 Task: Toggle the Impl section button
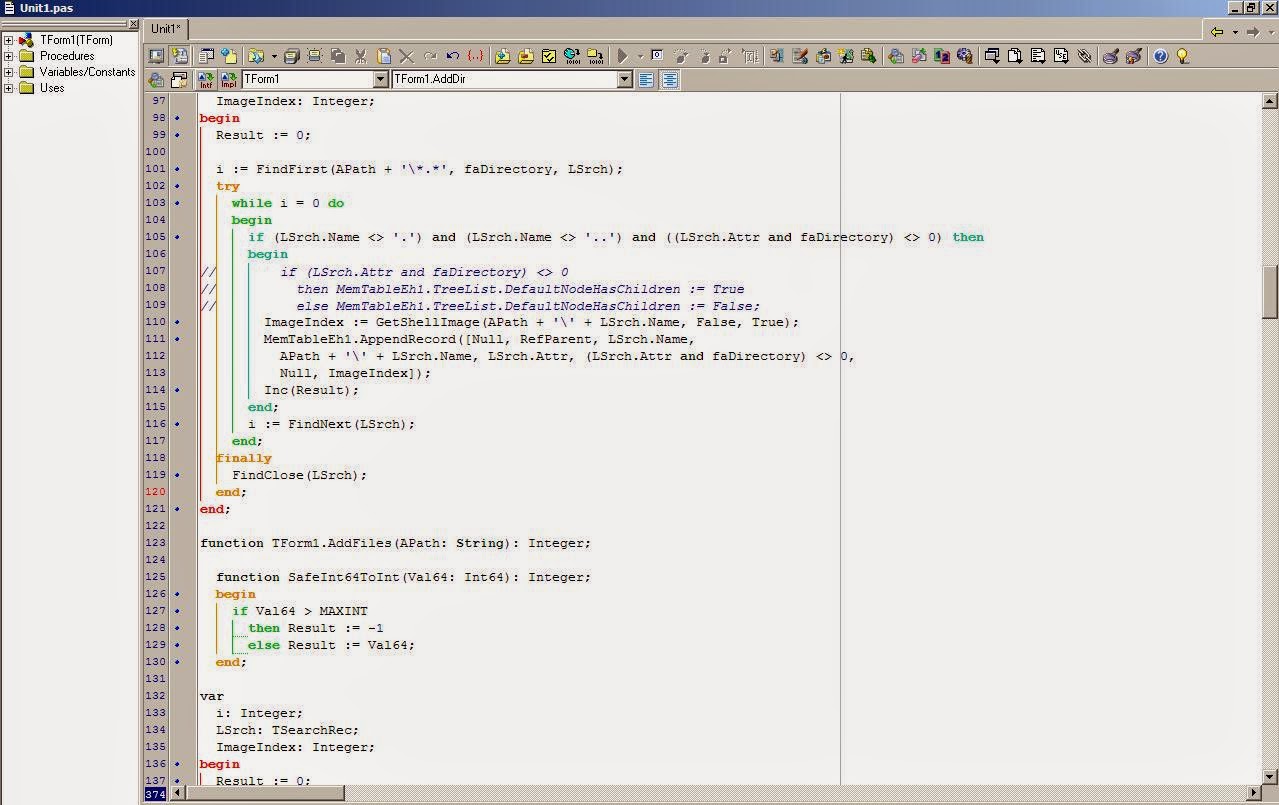(x=229, y=80)
